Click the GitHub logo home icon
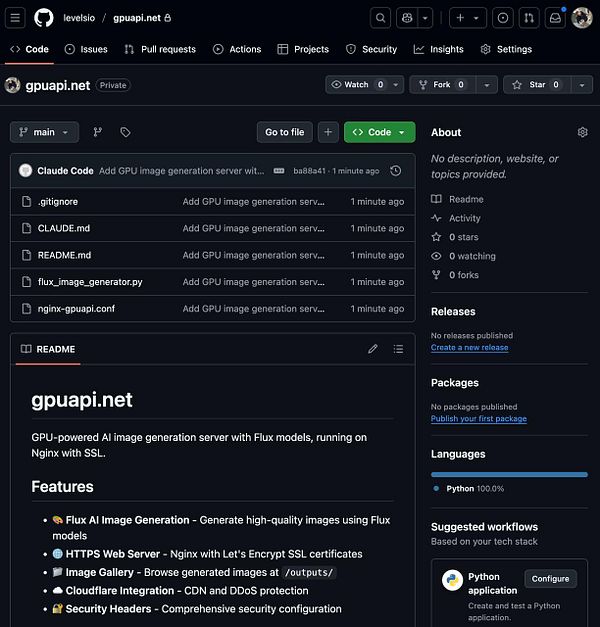This screenshot has height=627, width=600. pos(44,18)
